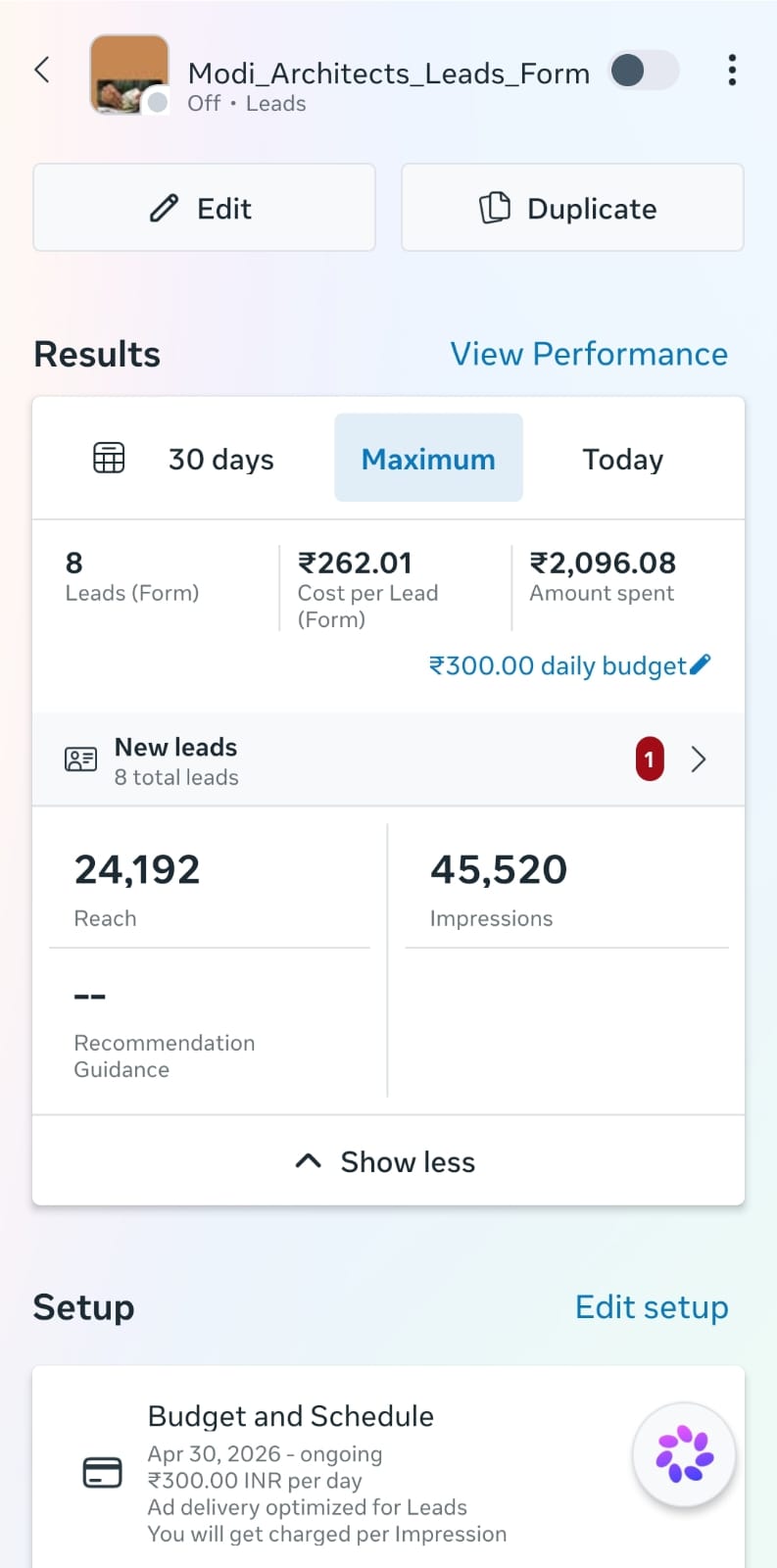Open ₹300.00 daily budget link
Screen dimensions: 777x1568
tap(558, 665)
